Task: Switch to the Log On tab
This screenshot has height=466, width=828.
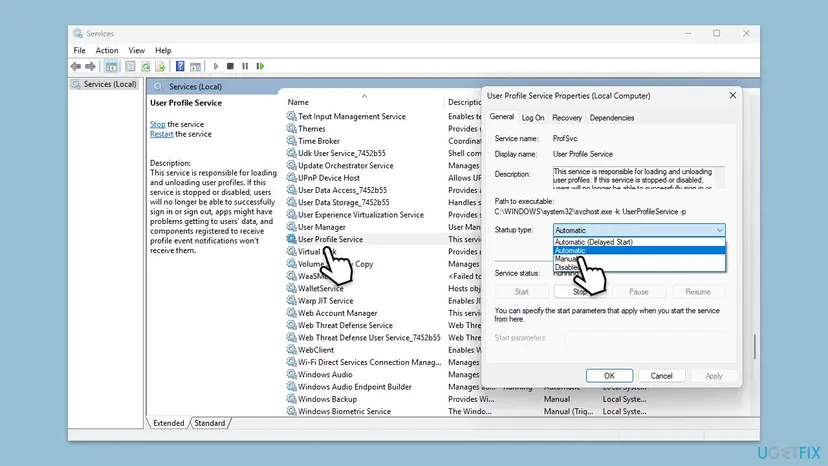Action: (533, 118)
